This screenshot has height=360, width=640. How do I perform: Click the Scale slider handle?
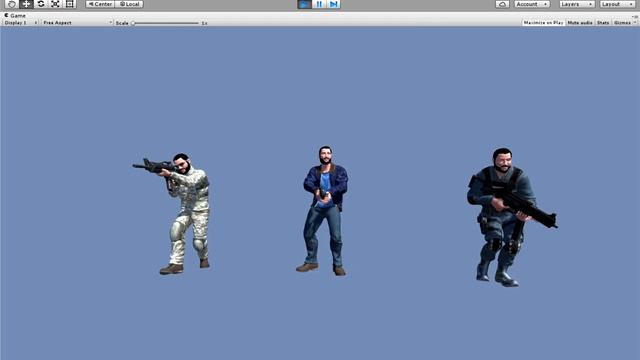click(133, 23)
